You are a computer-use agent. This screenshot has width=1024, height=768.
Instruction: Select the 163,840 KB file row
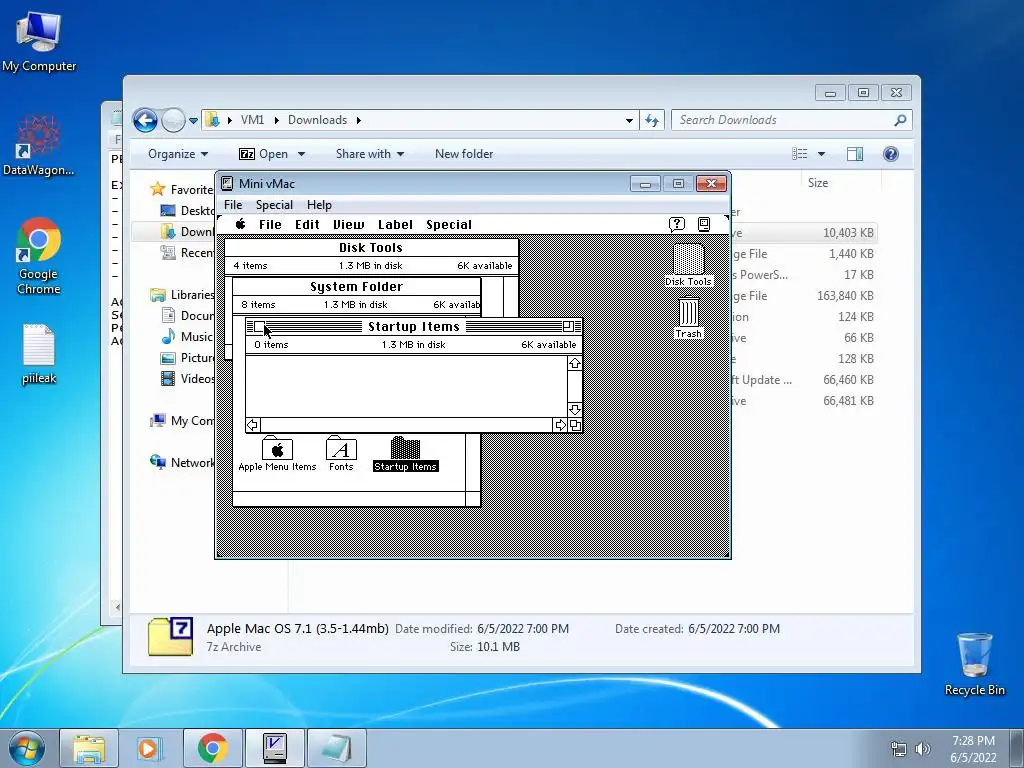[x=803, y=296]
